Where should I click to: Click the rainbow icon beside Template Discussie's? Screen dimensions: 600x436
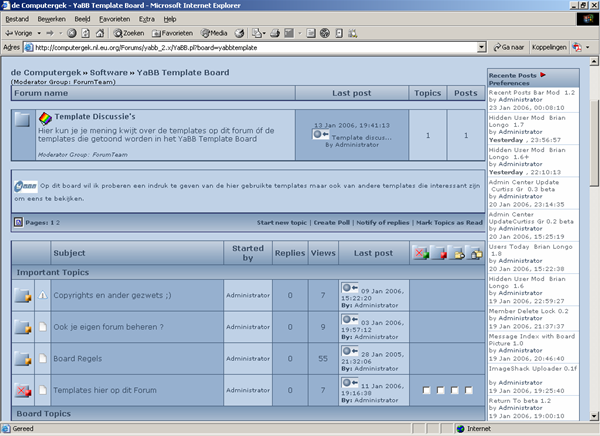coord(45,119)
